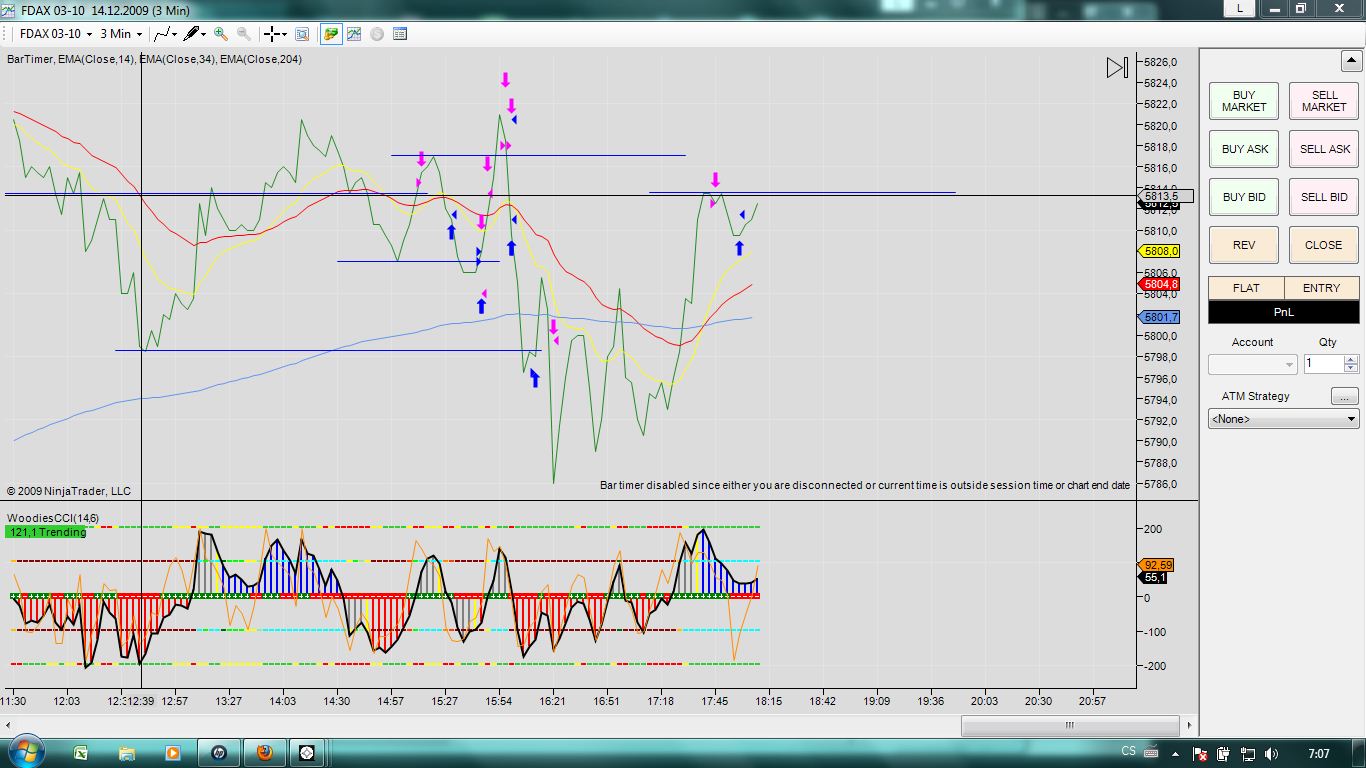Open the chart style line dropdown

point(166,34)
